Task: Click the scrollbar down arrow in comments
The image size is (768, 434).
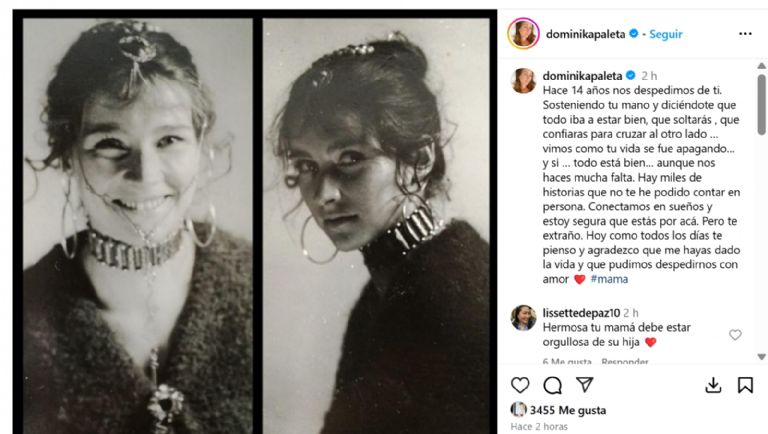Action: pos(761,356)
